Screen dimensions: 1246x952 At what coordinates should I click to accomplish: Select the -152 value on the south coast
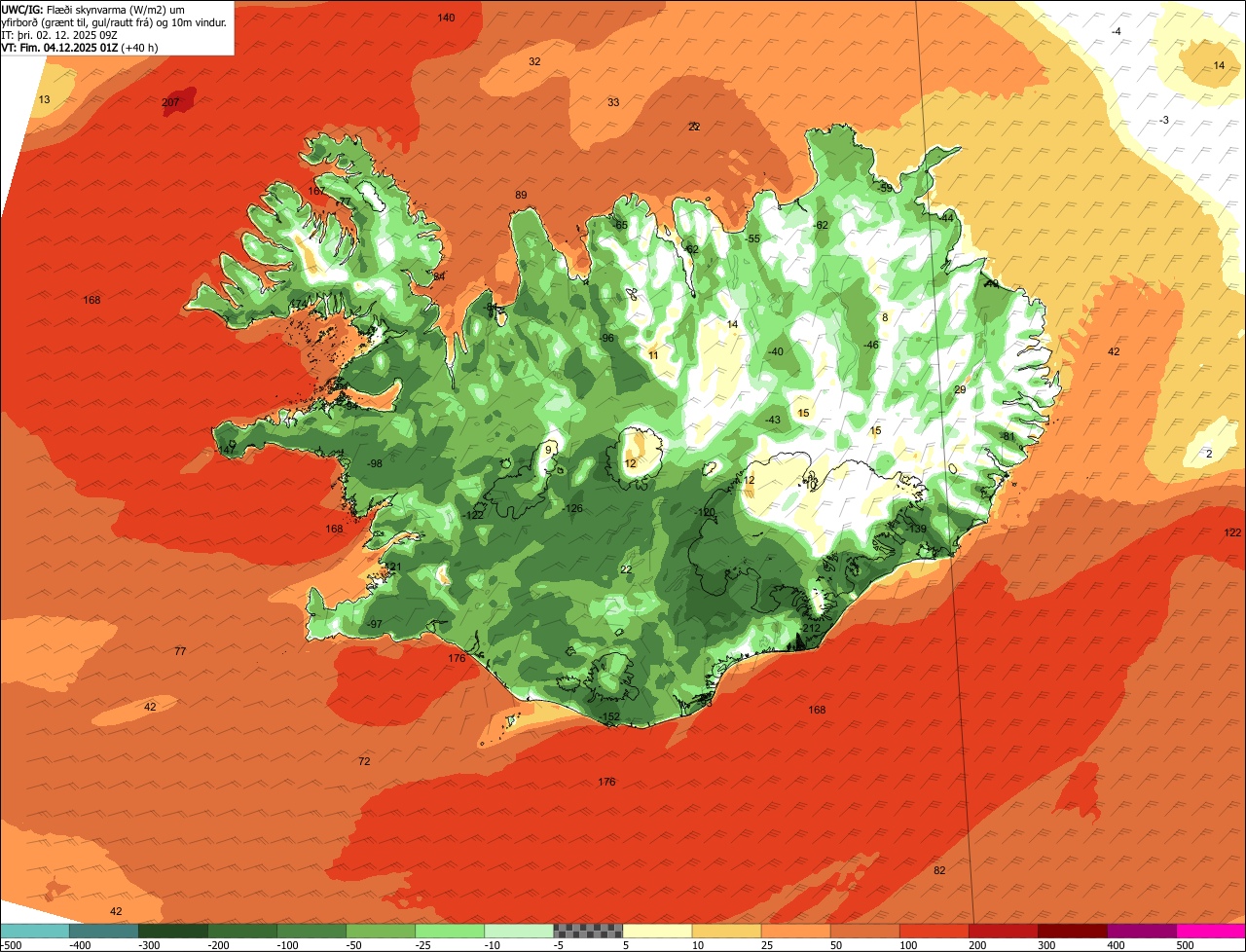[x=609, y=716]
